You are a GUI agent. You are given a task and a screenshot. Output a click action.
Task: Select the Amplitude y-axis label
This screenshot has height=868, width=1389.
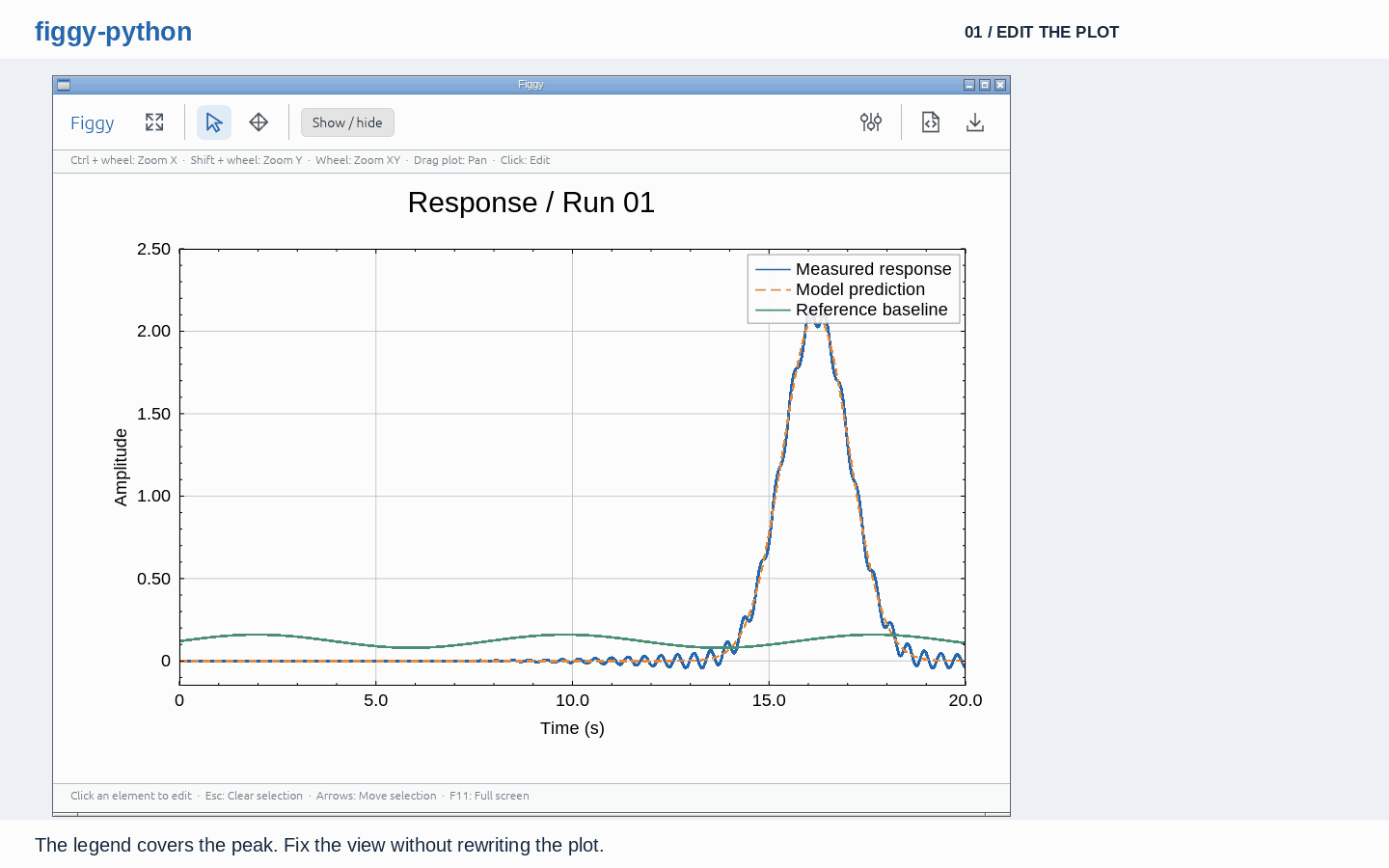coord(121,467)
